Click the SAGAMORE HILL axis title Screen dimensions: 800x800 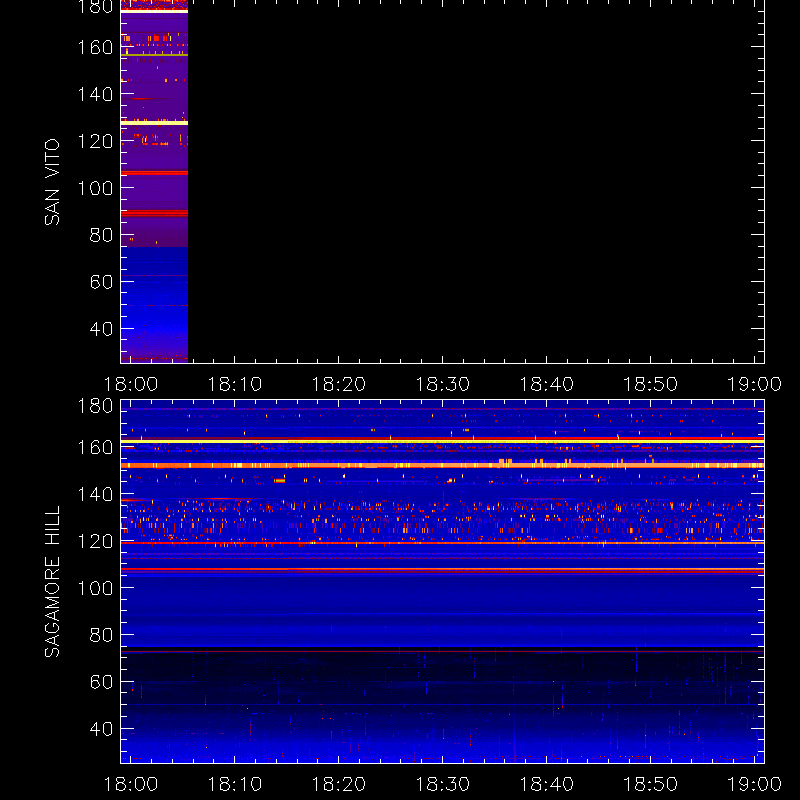tap(52, 581)
